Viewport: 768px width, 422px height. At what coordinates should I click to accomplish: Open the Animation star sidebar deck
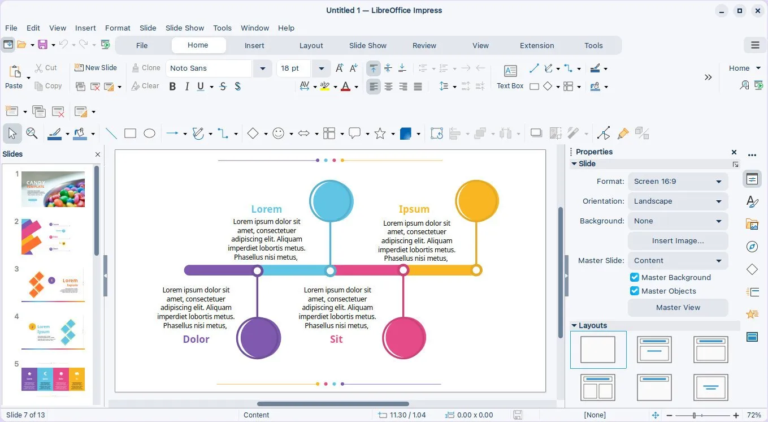point(752,314)
